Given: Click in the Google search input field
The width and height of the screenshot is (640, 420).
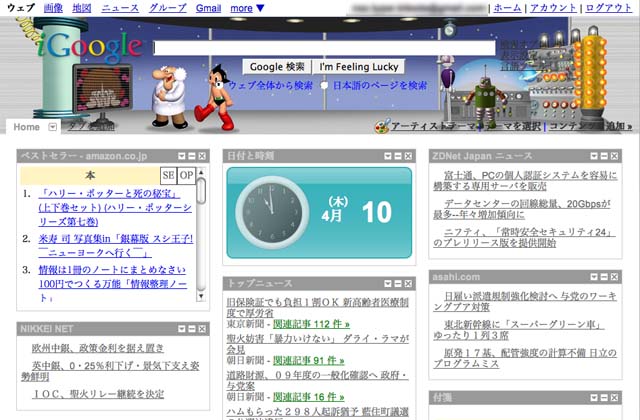Looking at the screenshot, I should point(324,48).
